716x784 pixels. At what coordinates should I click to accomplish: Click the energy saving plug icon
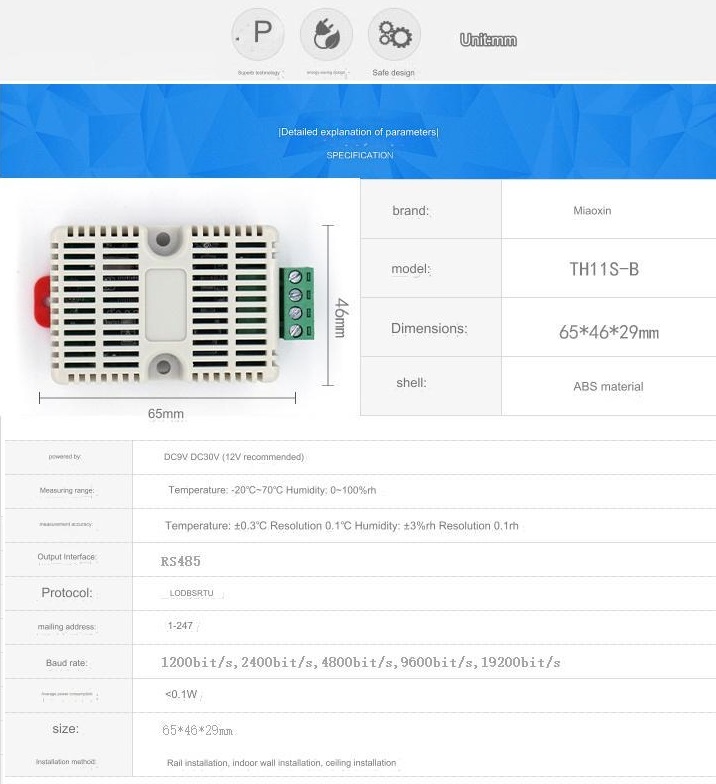(326, 35)
